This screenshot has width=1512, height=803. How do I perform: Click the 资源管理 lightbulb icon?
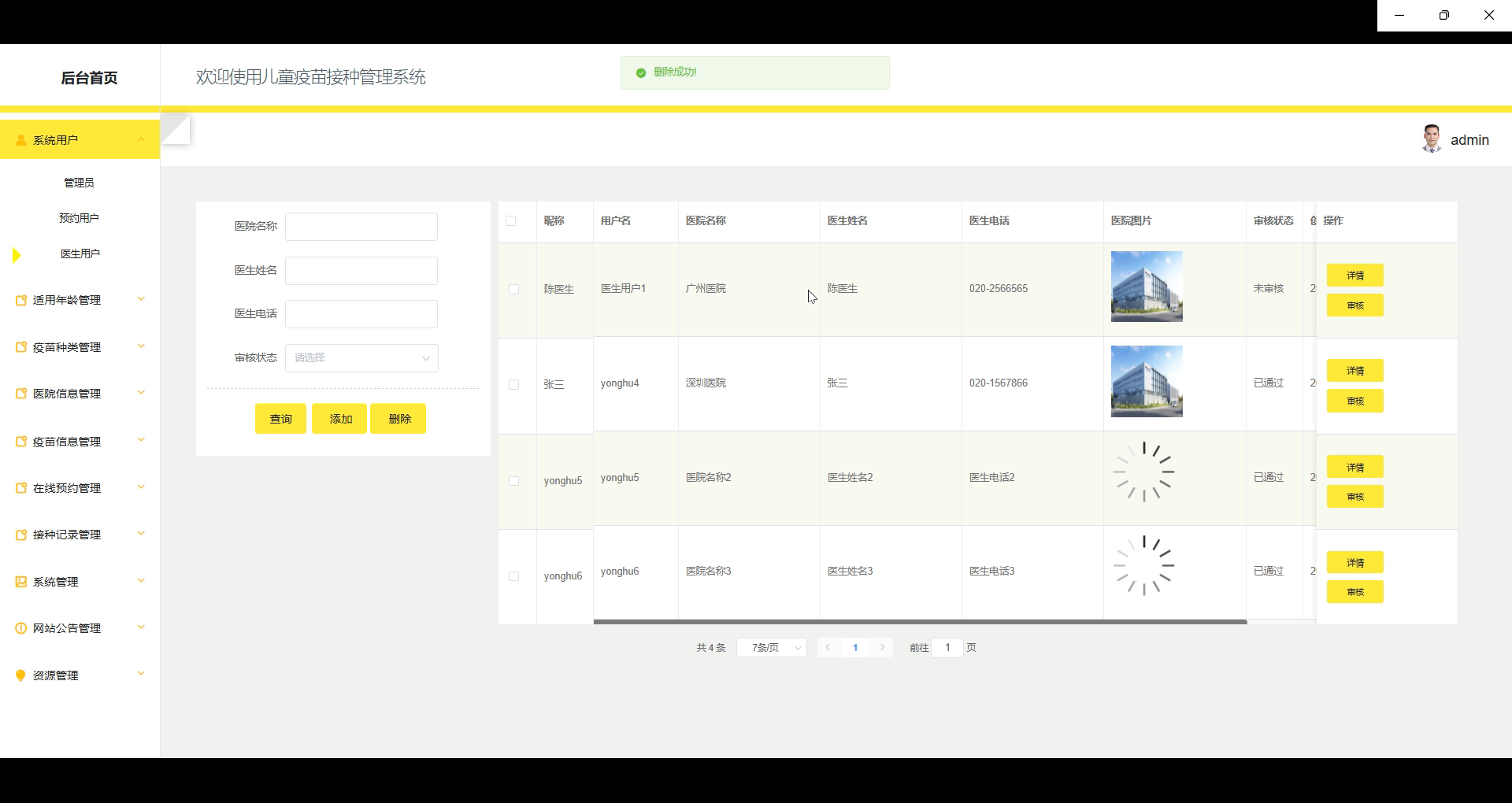pyautogui.click(x=21, y=675)
